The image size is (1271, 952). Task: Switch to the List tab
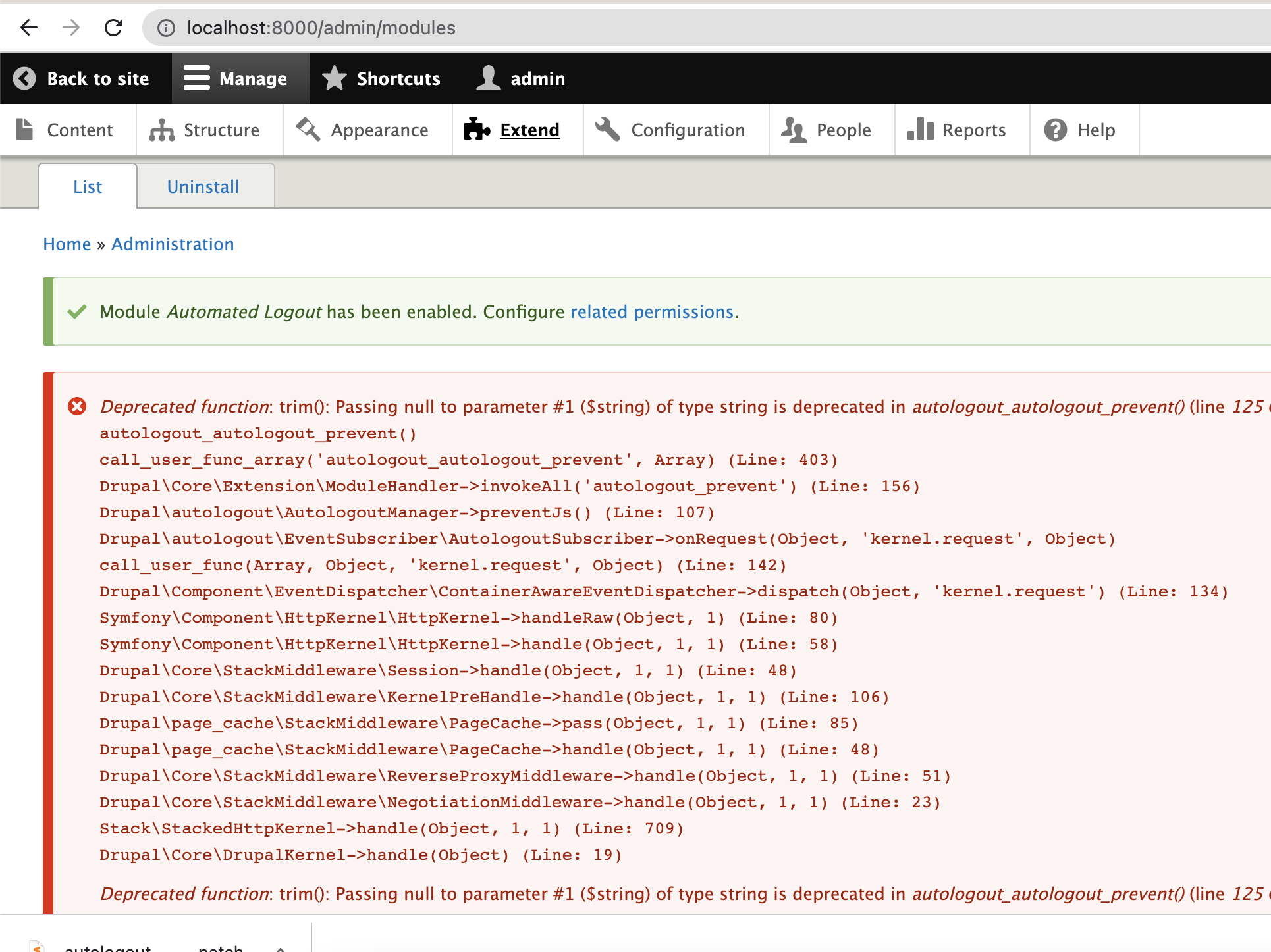point(88,186)
